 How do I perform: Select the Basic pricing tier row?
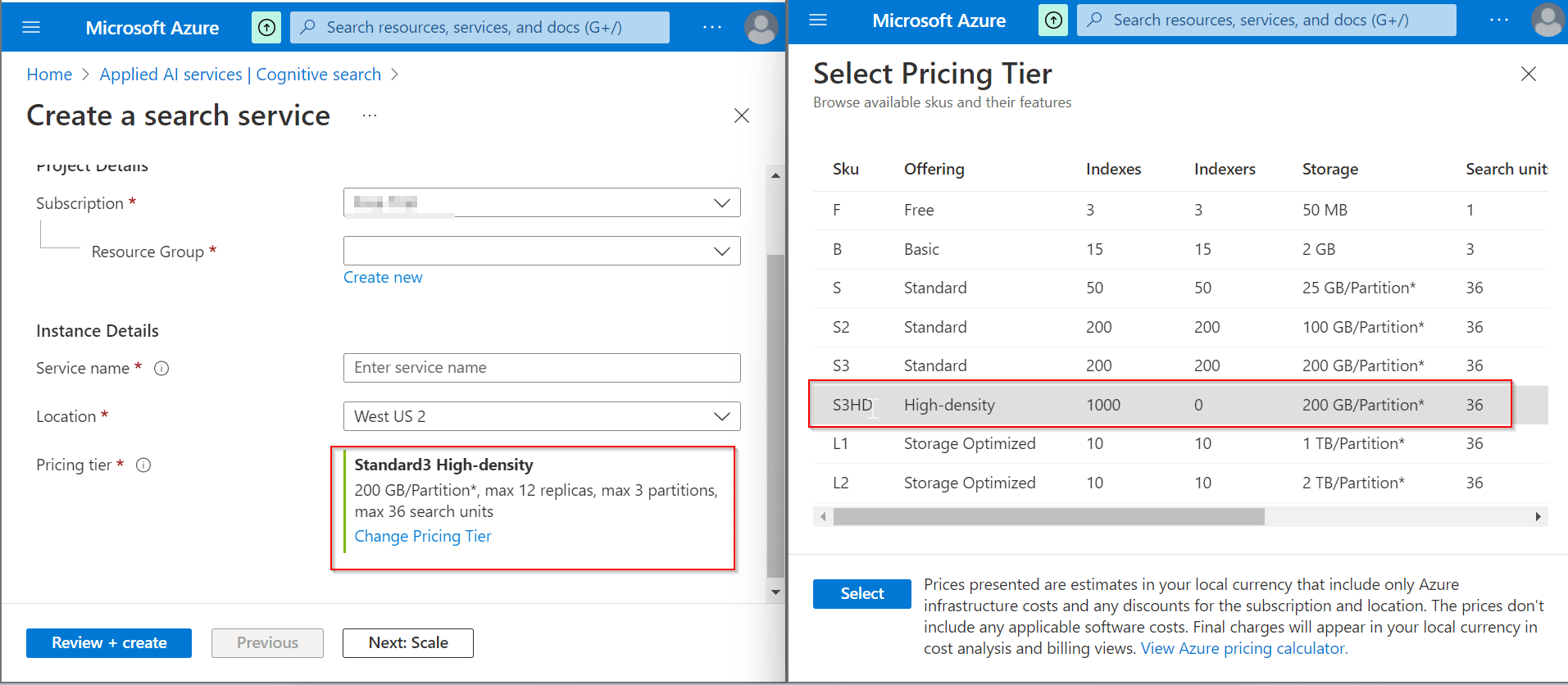pyautogui.click(x=1180, y=249)
